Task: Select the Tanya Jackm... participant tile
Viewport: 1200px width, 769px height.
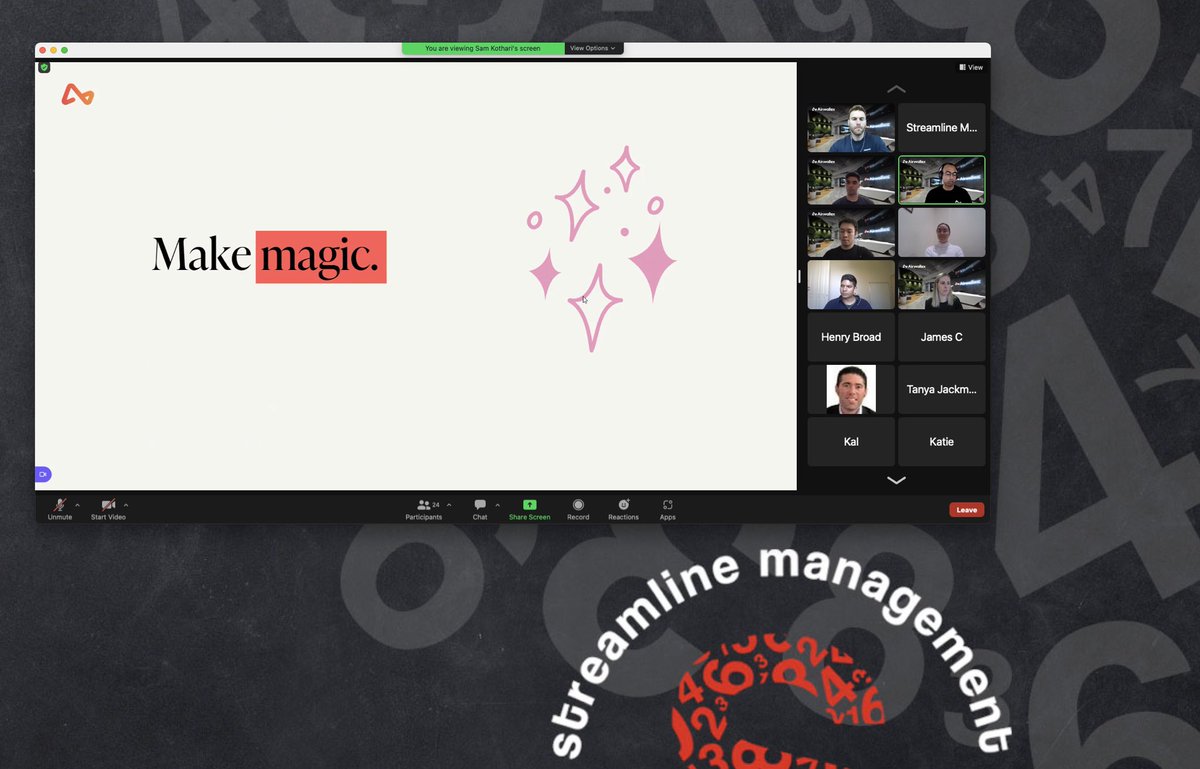Action: click(x=942, y=389)
